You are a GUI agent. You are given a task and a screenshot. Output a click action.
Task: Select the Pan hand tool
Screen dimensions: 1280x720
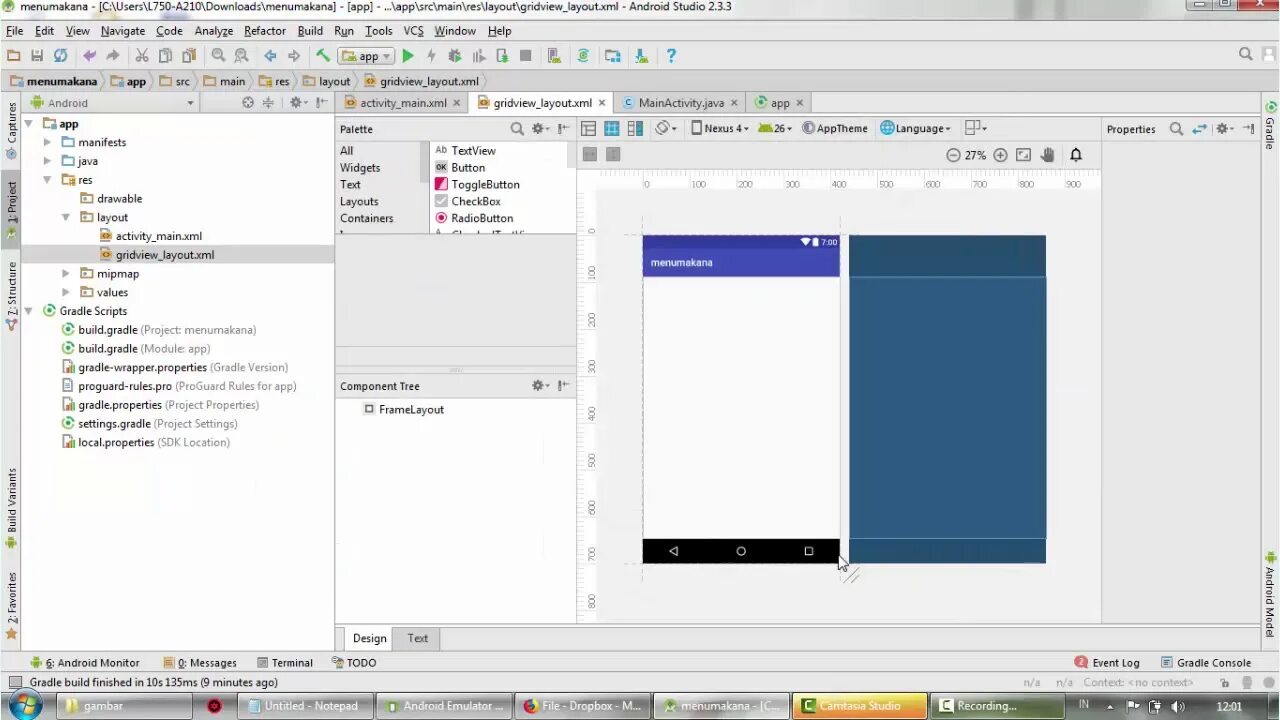1047,155
